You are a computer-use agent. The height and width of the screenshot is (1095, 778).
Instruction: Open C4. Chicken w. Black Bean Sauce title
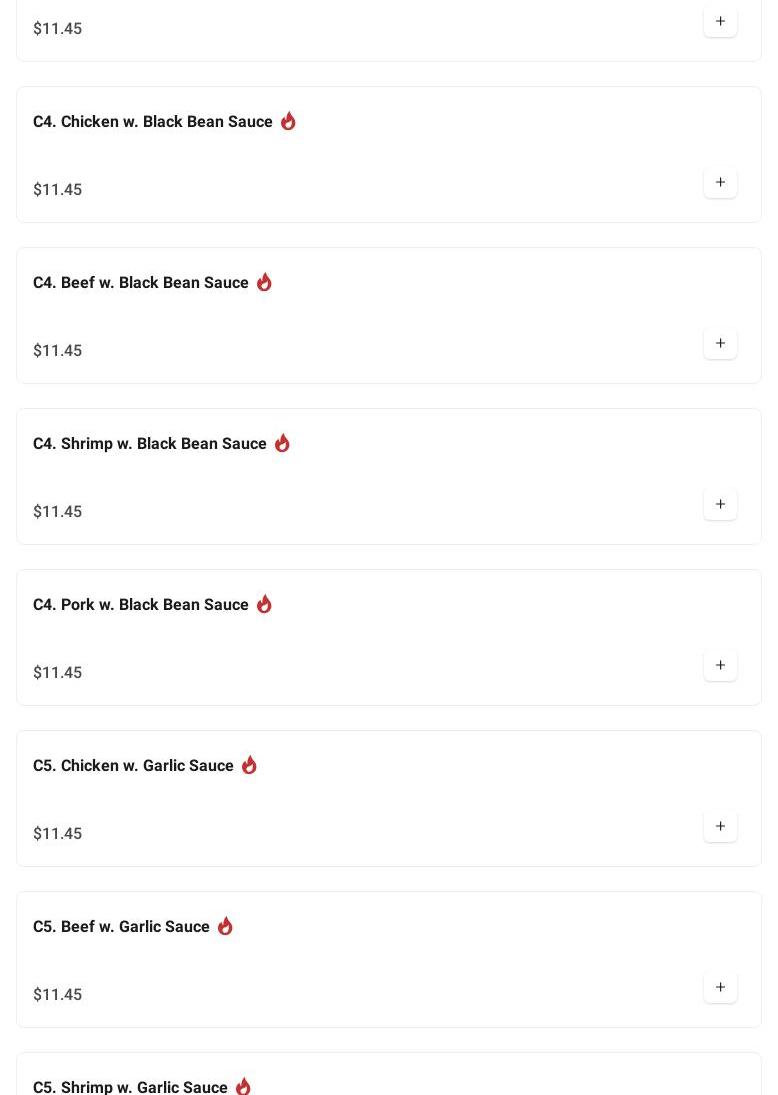point(152,122)
